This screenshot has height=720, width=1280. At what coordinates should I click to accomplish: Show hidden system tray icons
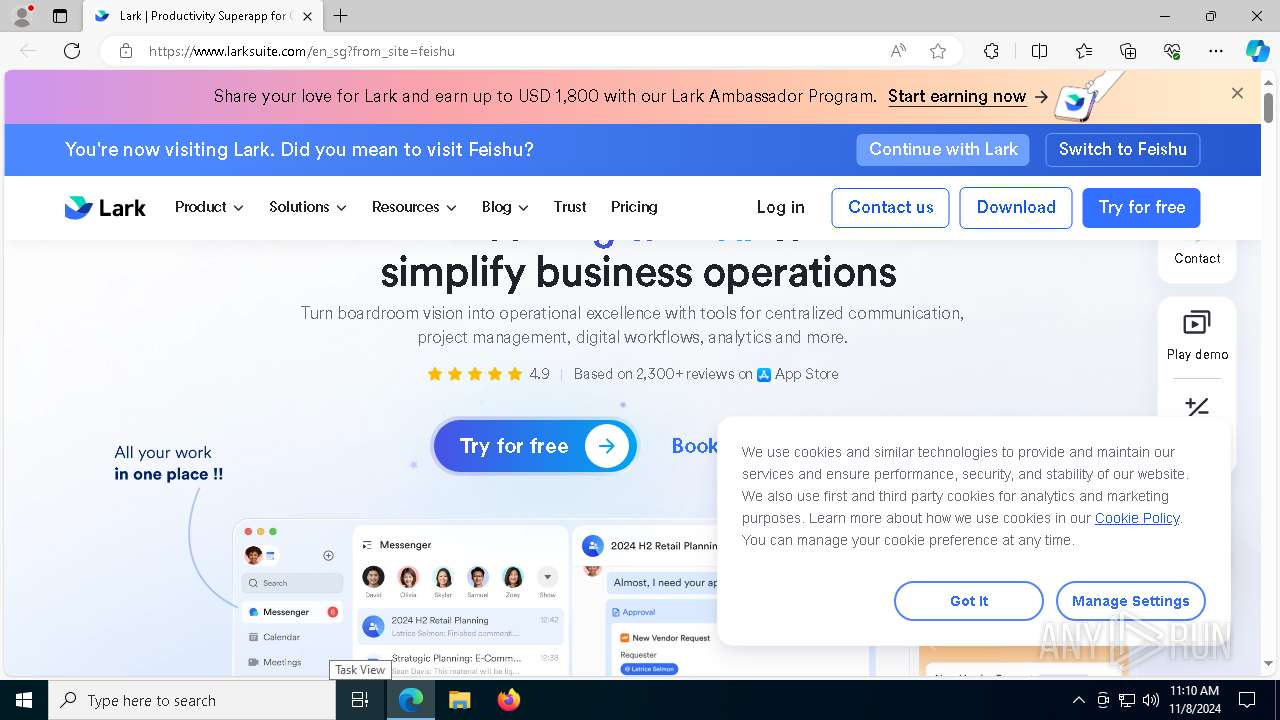click(1078, 700)
